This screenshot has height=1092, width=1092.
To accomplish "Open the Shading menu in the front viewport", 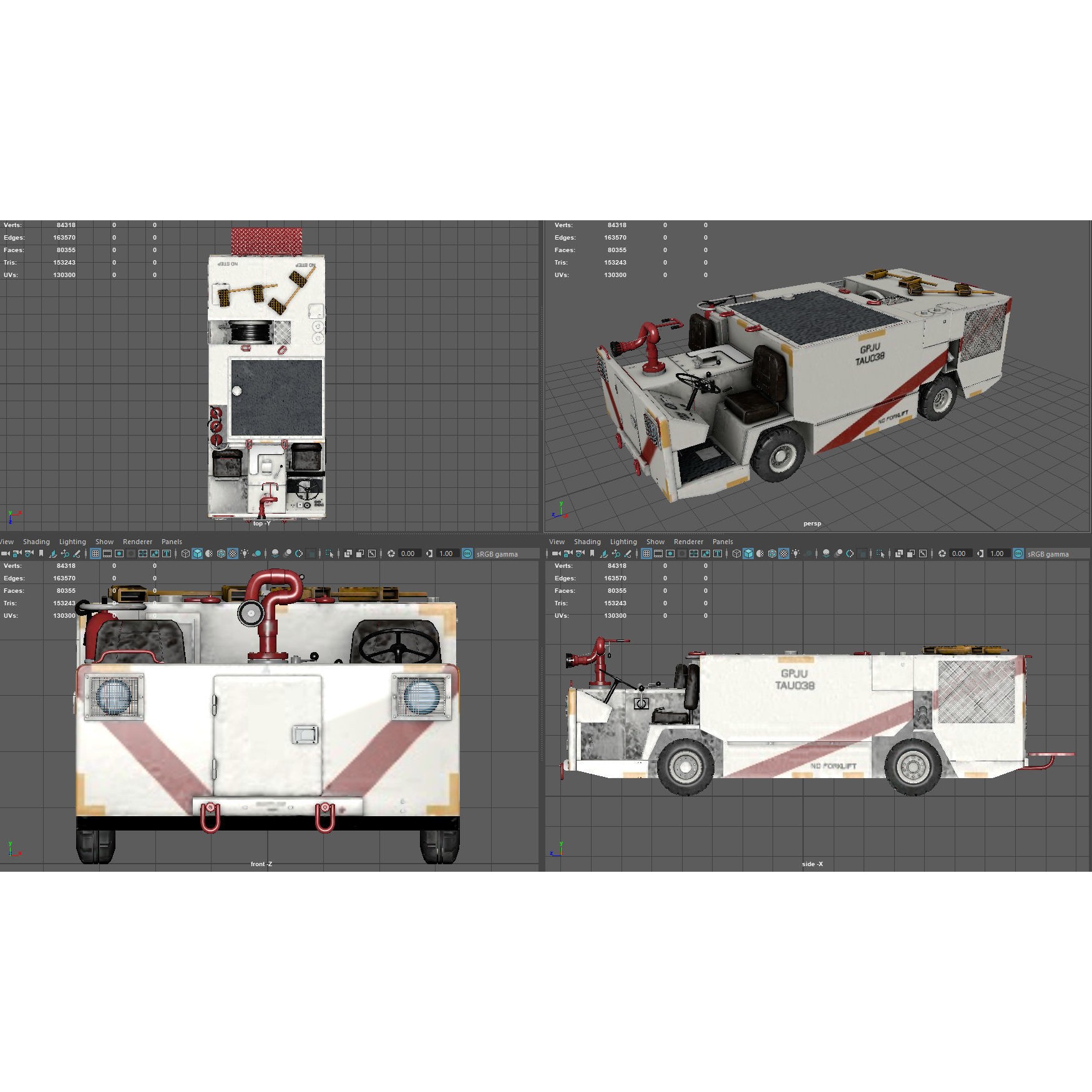I will tap(36, 542).
